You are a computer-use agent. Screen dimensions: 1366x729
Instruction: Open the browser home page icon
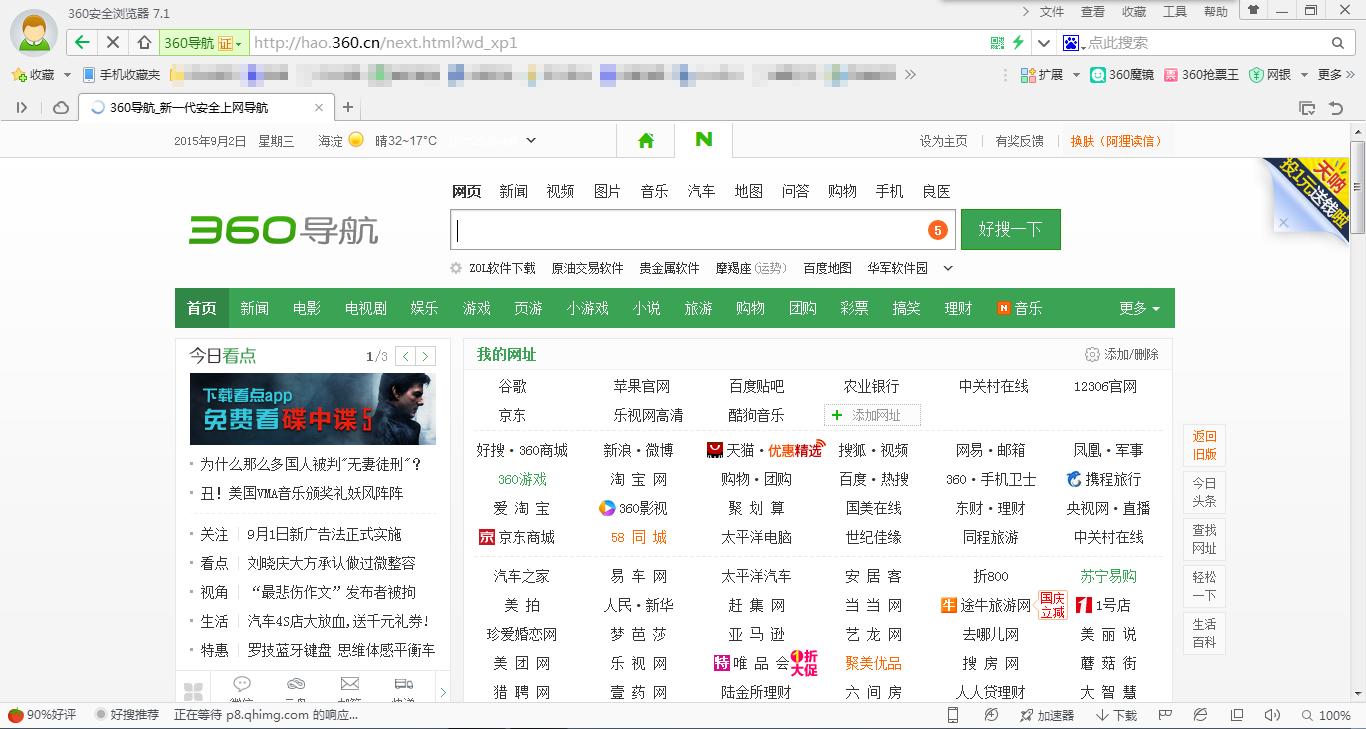[x=144, y=43]
